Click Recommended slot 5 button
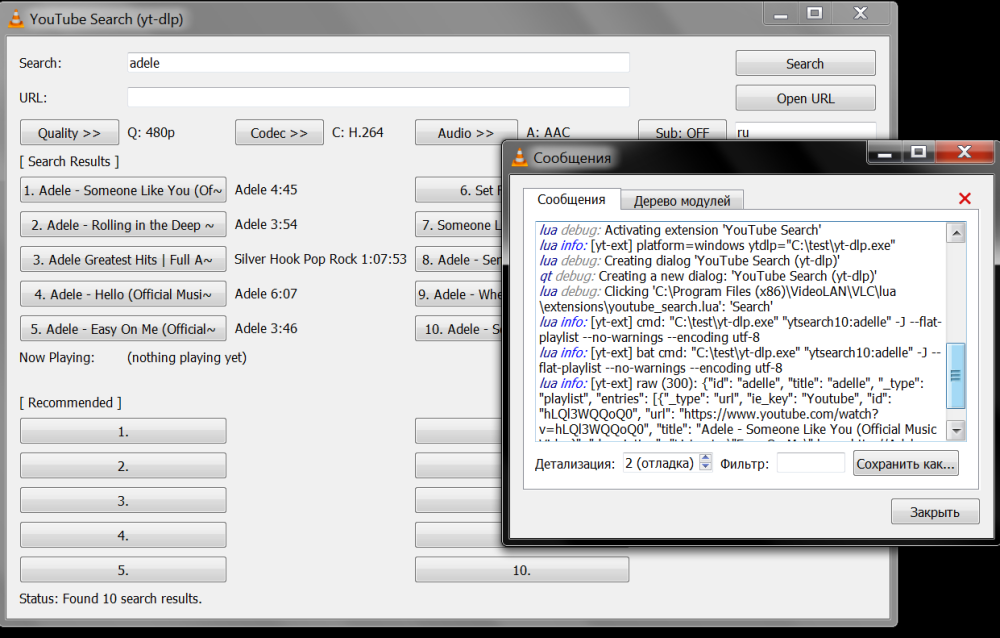This screenshot has height=638, width=1000. click(x=123, y=570)
